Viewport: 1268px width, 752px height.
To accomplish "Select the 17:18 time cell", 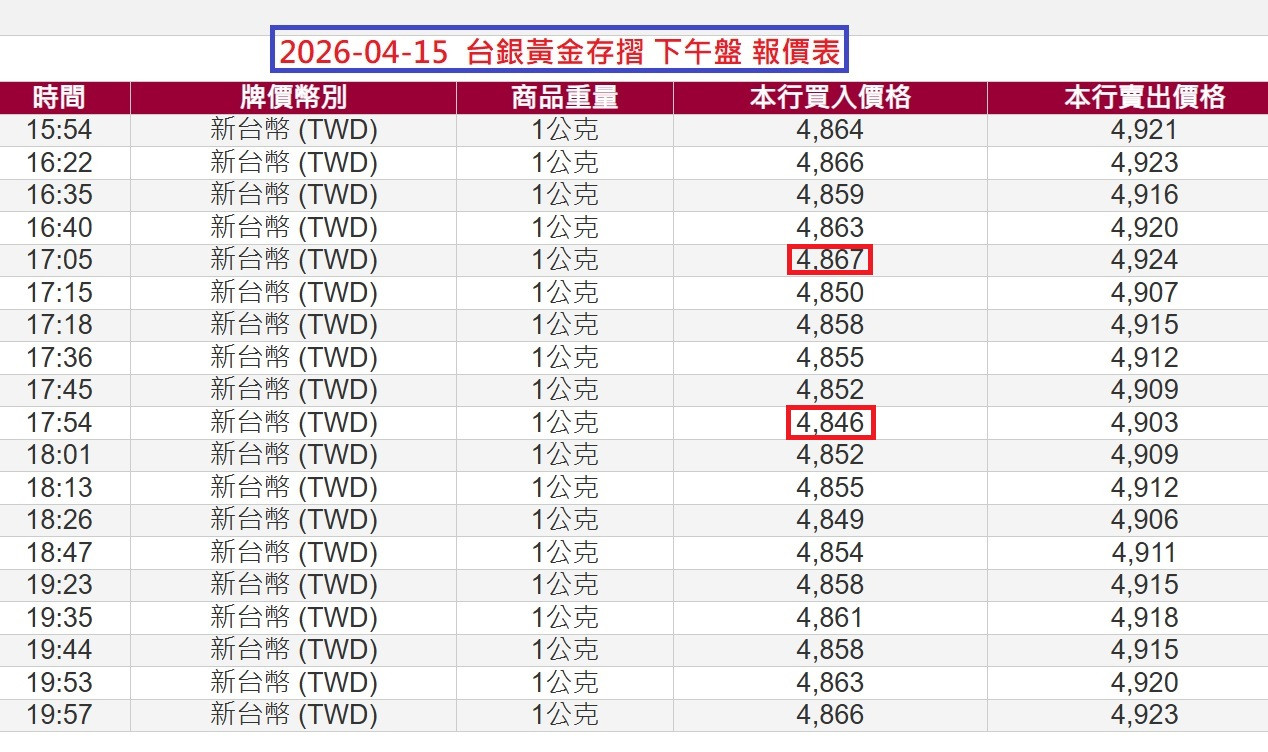I will 59,325.
